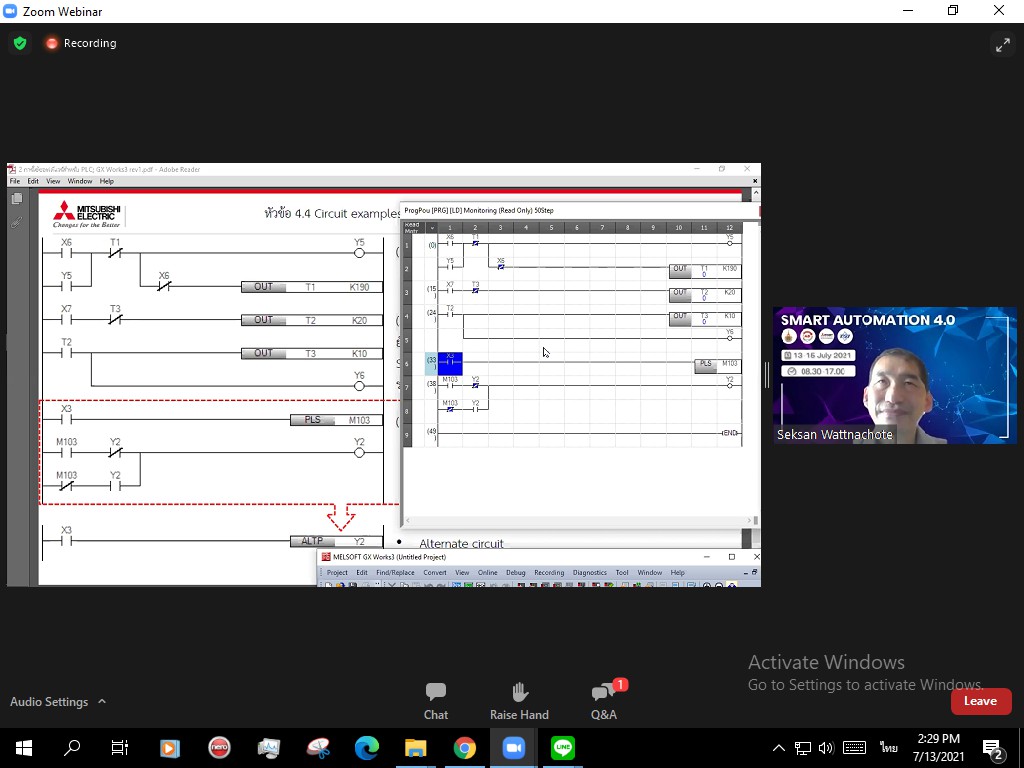
Task: Open the Chat panel in Zoom
Action: point(436,701)
